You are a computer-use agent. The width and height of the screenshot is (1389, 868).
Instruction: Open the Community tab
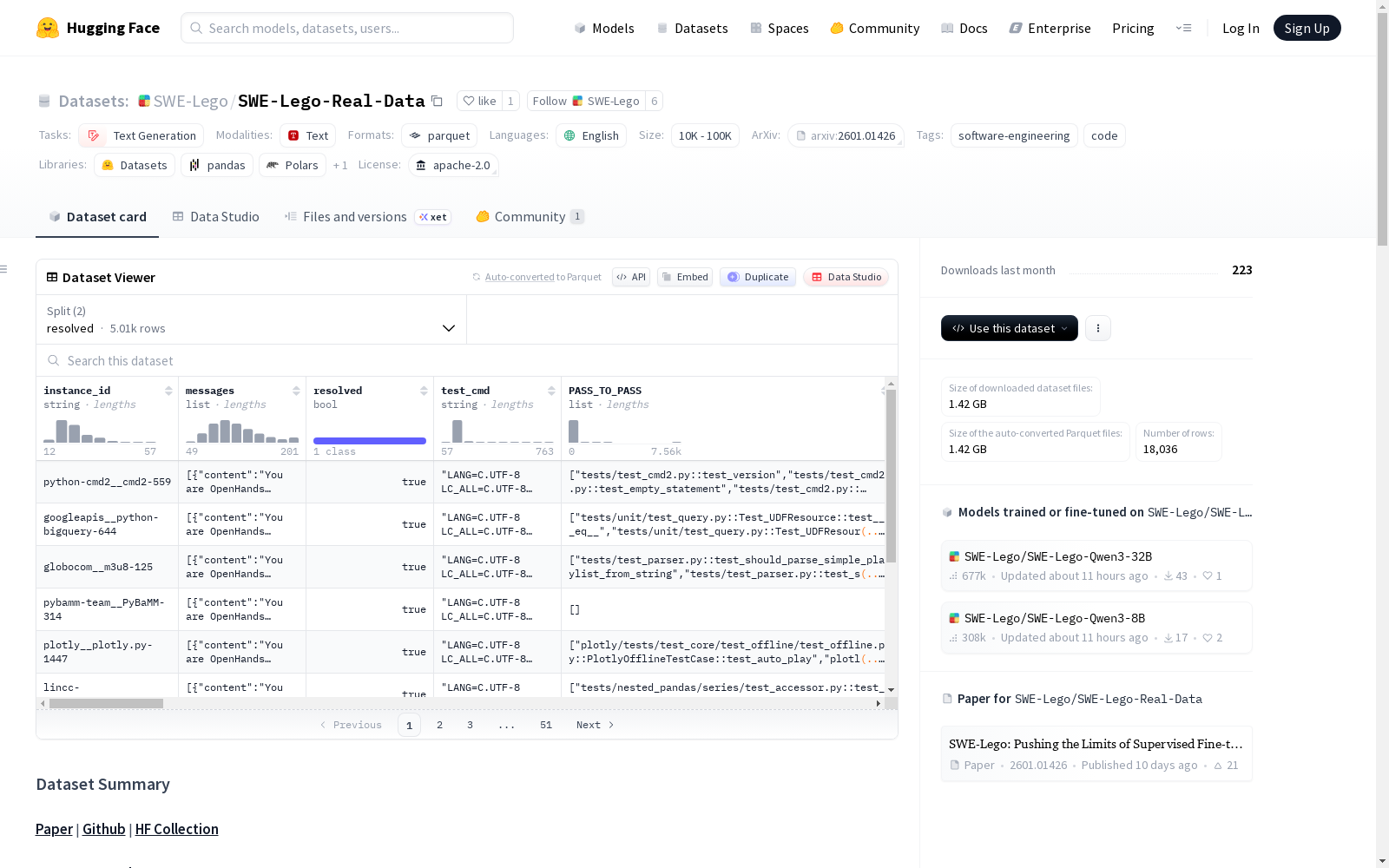point(530,217)
